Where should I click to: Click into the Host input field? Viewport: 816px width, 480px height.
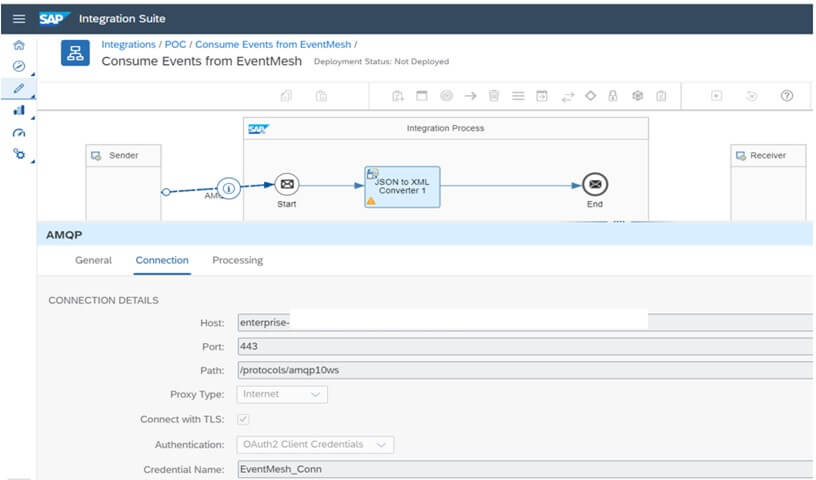click(x=525, y=322)
